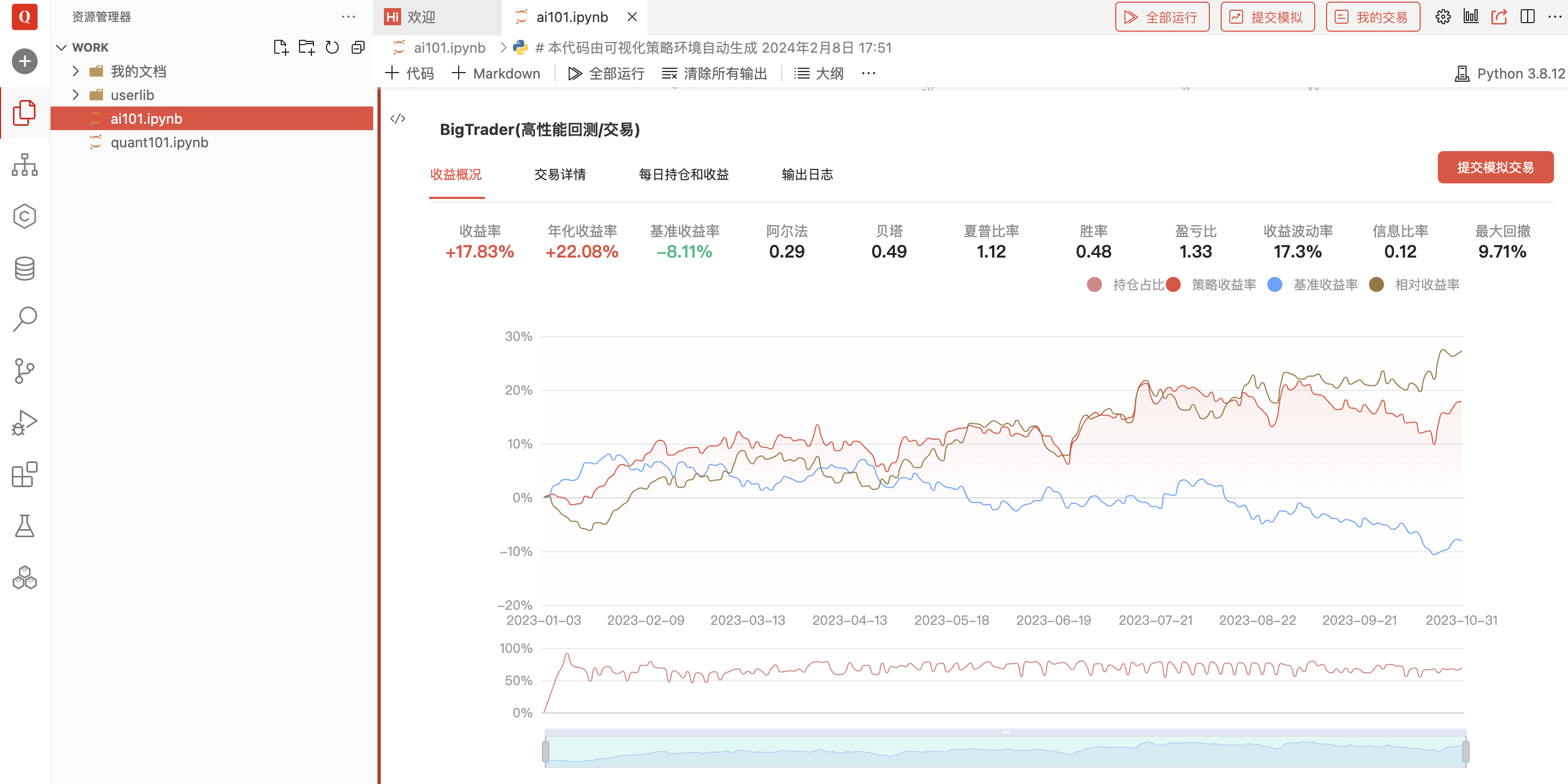Open the settings gear in top bar

(1443, 17)
